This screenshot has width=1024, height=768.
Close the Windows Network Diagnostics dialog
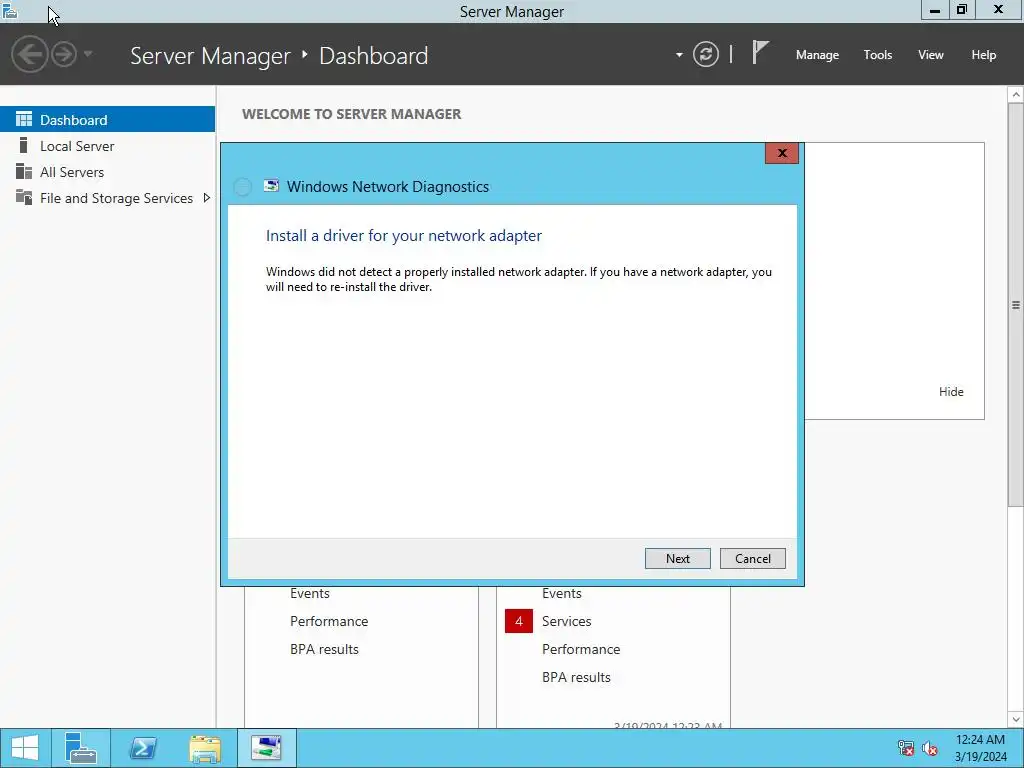click(x=782, y=153)
